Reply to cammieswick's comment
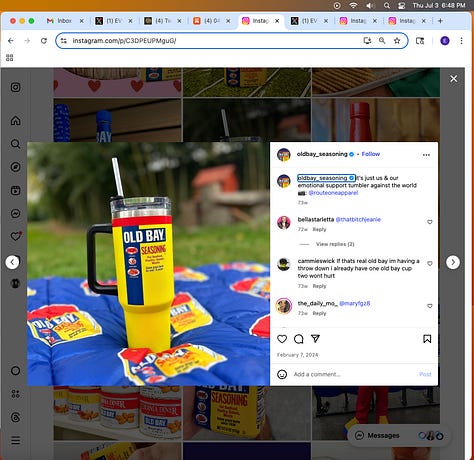Image resolution: width=474 pixels, height=460 pixels. click(319, 286)
